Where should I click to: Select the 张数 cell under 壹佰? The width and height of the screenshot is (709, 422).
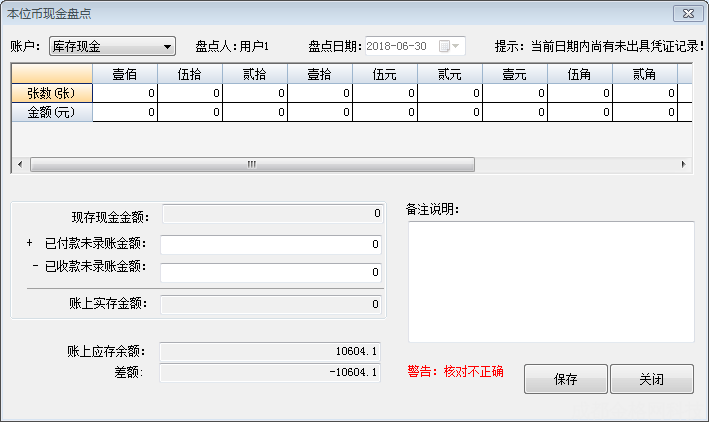pyautogui.click(x=125, y=93)
